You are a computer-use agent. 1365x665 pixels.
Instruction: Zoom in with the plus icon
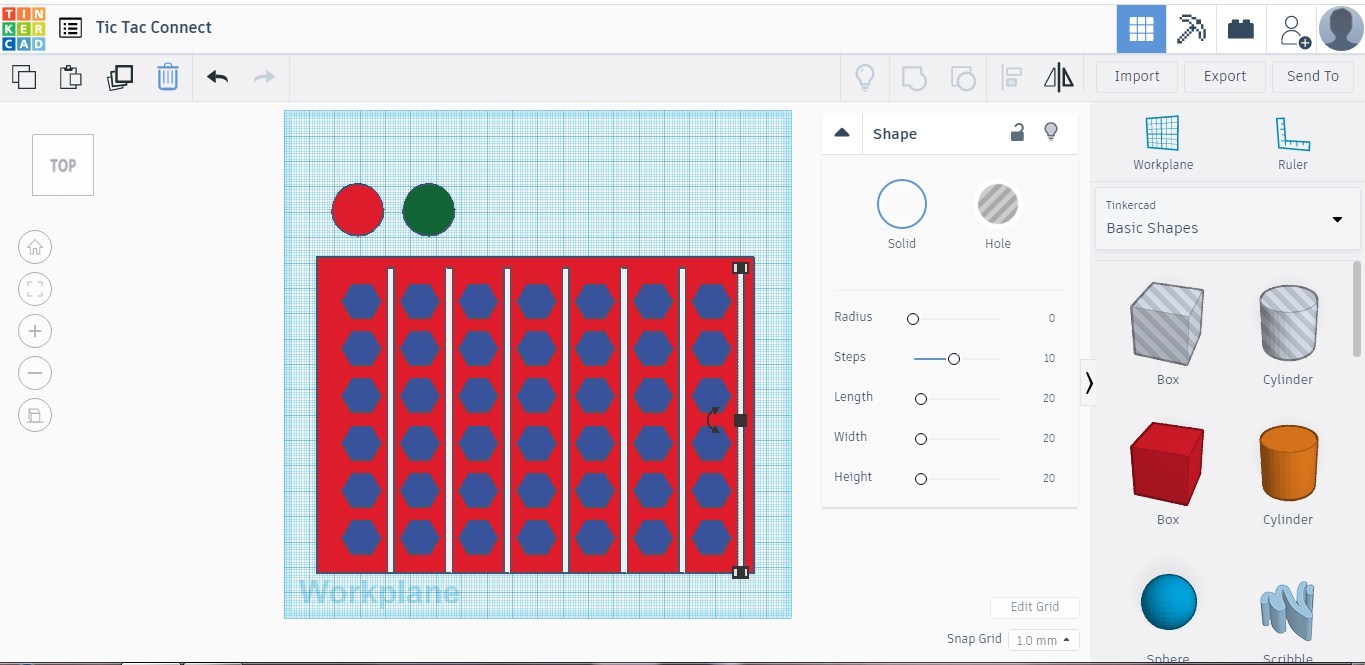35,331
